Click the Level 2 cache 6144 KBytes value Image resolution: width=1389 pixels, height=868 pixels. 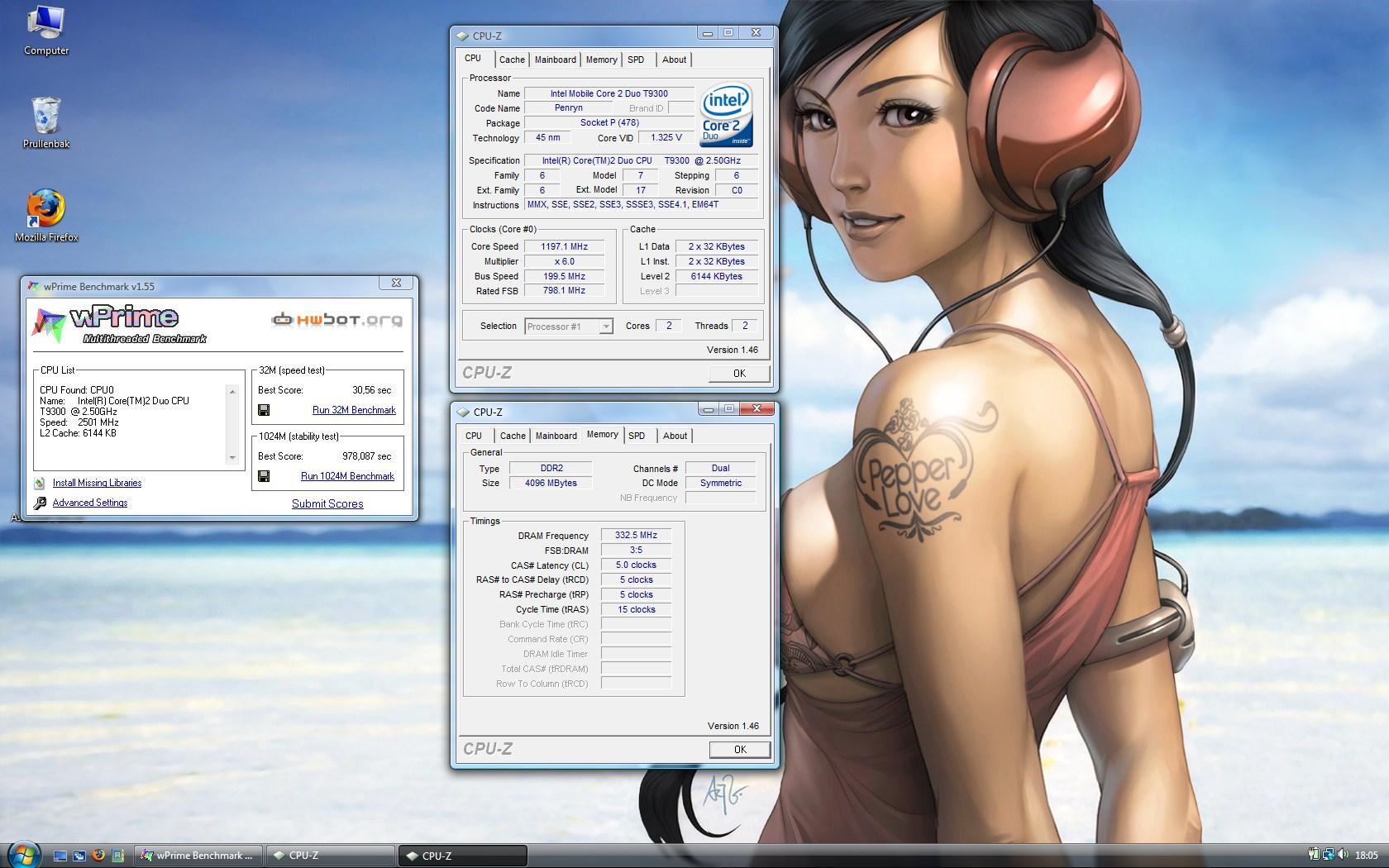pyautogui.click(x=717, y=276)
